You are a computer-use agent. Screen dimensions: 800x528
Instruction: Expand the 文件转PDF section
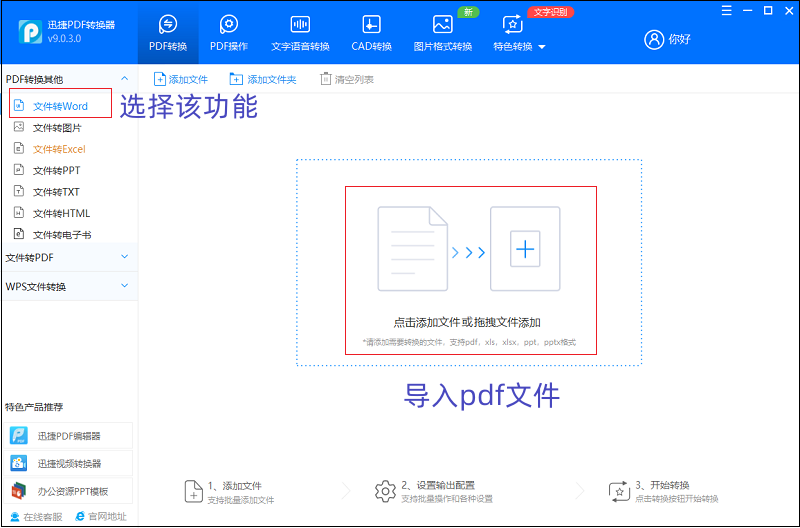tap(124, 257)
